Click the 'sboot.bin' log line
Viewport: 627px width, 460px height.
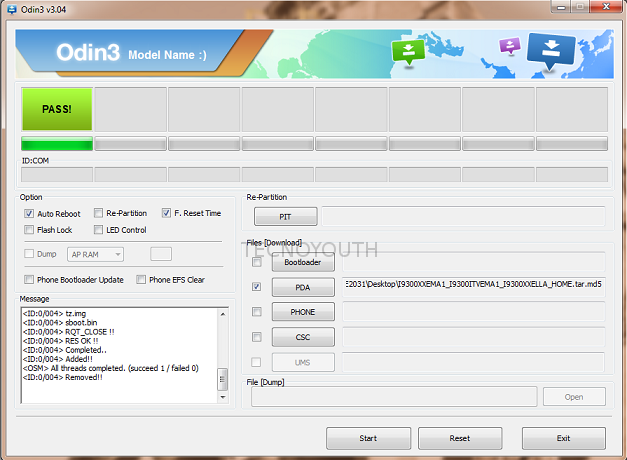(x=60, y=322)
